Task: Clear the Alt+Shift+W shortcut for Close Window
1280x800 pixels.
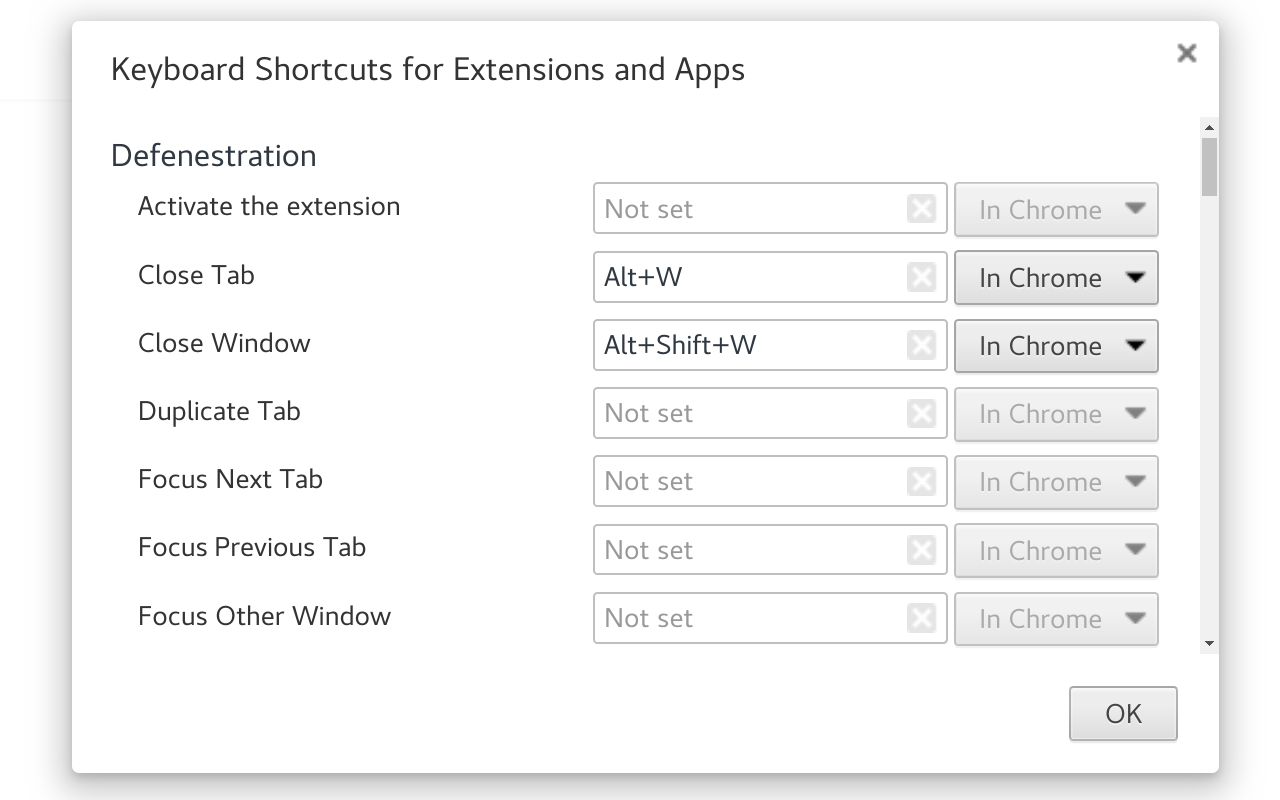Action: pyautogui.click(x=921, y=345)
